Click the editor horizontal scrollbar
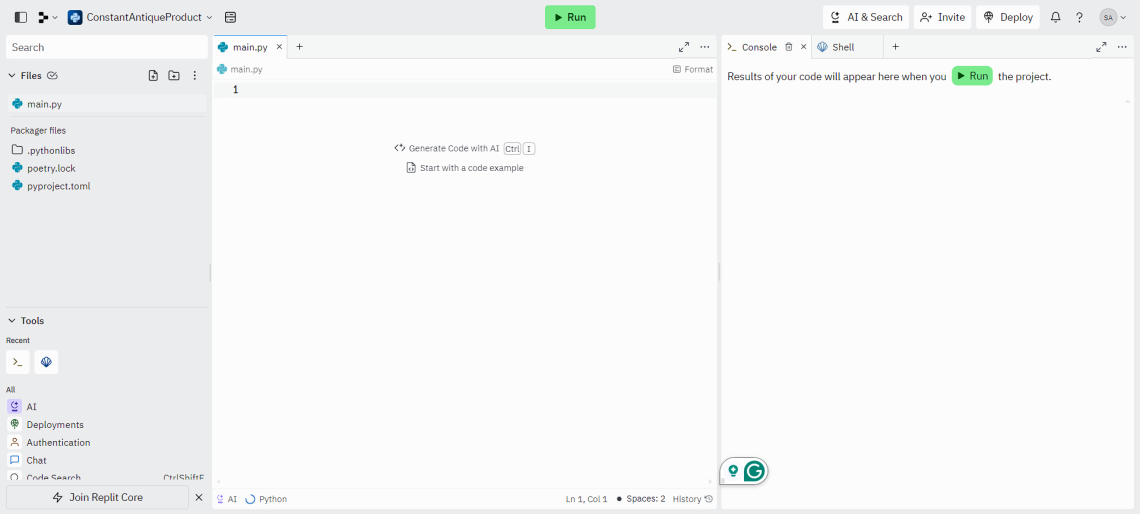This screenshot has height=514, width=1140. tap(465, 482)
